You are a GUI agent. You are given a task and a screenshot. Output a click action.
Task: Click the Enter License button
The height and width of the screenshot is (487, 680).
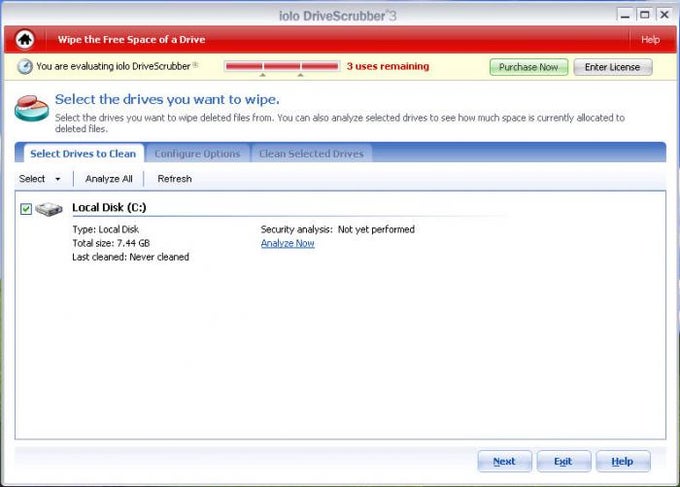point(612,67)
